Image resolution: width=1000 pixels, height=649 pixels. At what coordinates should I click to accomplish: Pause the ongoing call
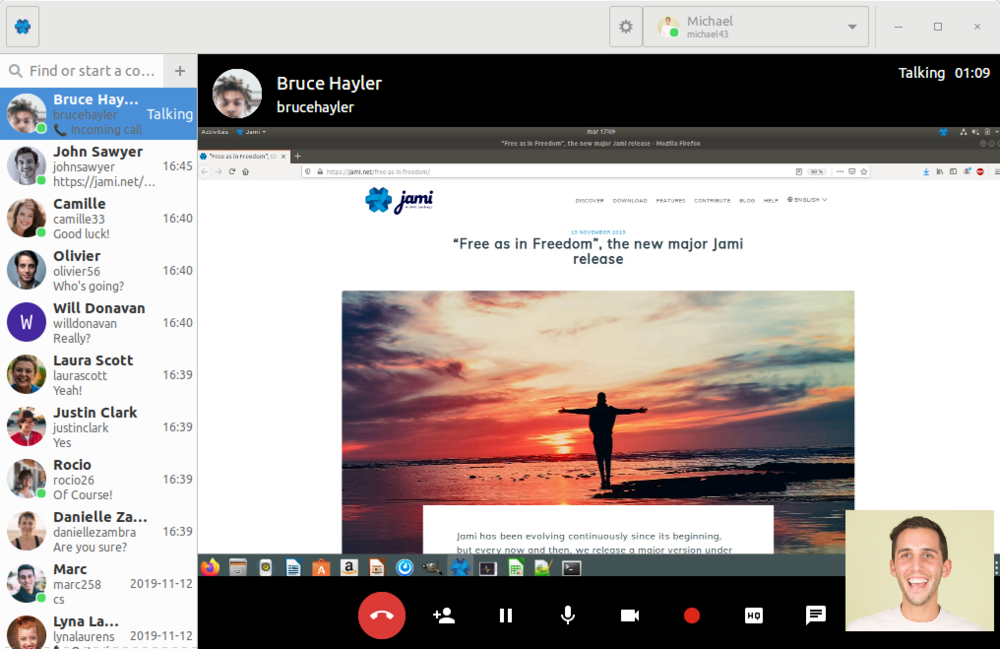click(x=506, y=615)
